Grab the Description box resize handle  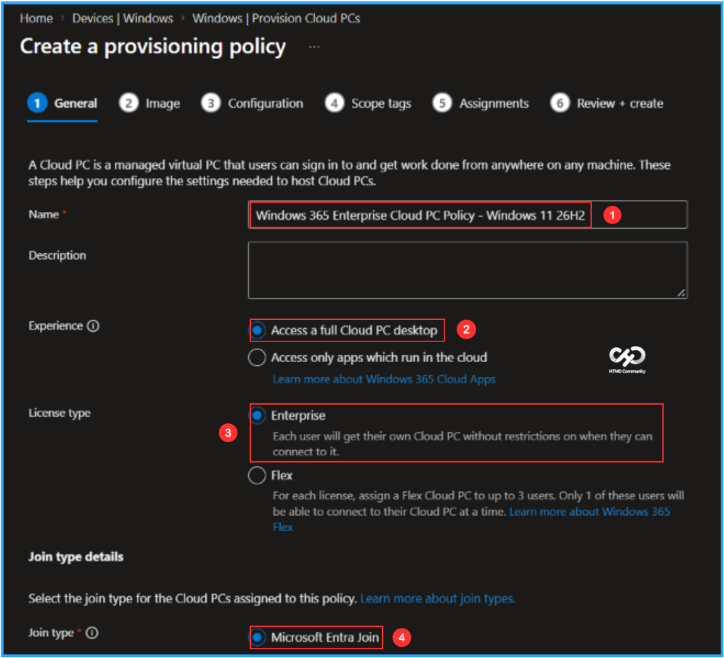pyautogui.click(x=681, y=293)
